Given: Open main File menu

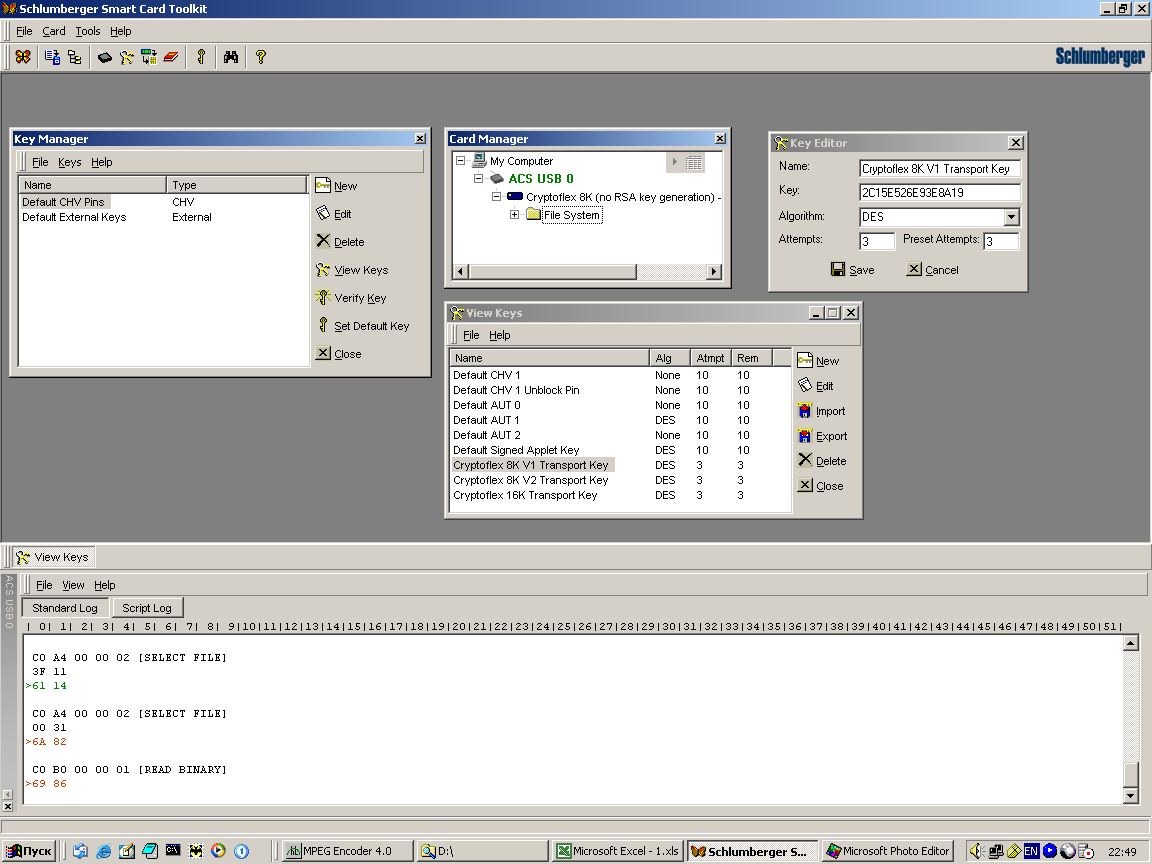Looking at the screenshot, I should pos(24,31).
